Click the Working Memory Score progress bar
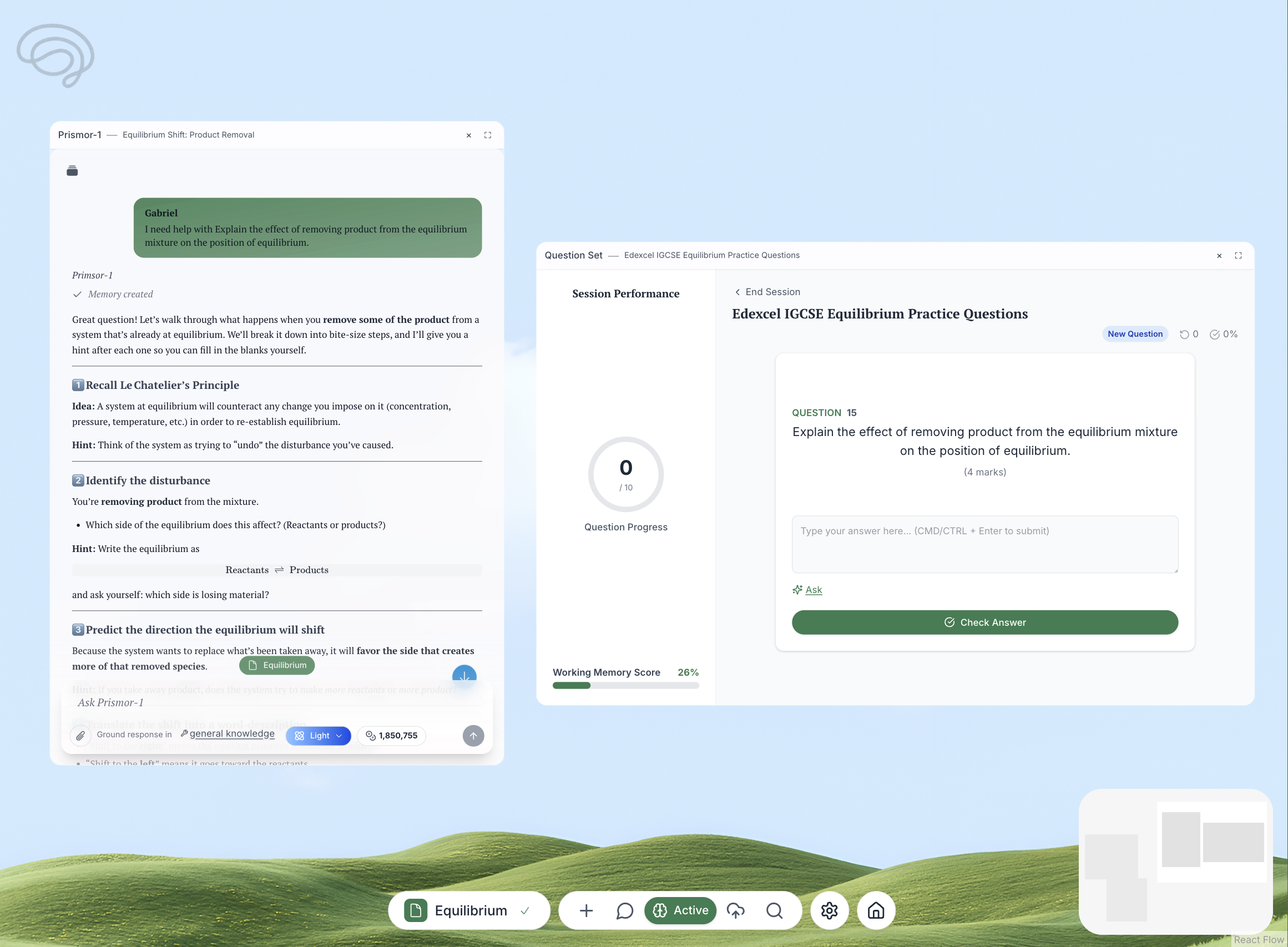Screen dimensions: 1288x947 [x=625, y=686]
